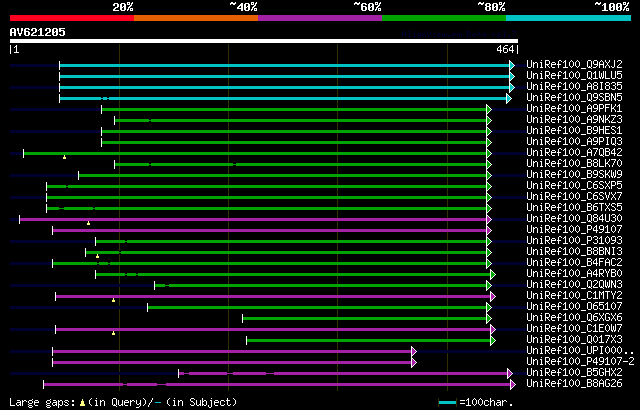640x410 pixels.
Task: Select the UniRef100_UPI000.. label
Action: coord(580,351)
